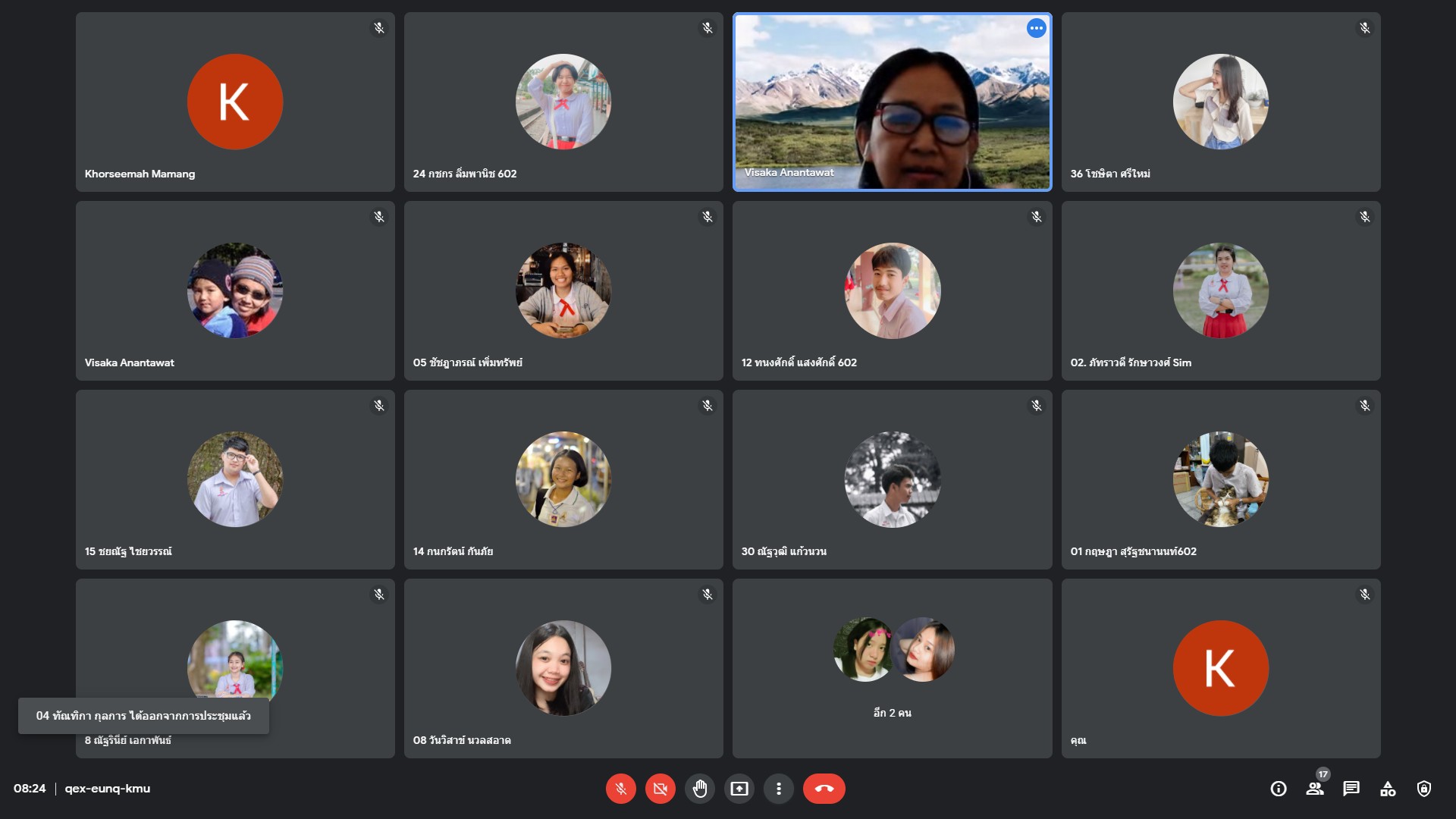1456x819 pixels.
Task: Select tile of 36 โชษิตา ศรีใหม่
Action: click(1220, 102)
